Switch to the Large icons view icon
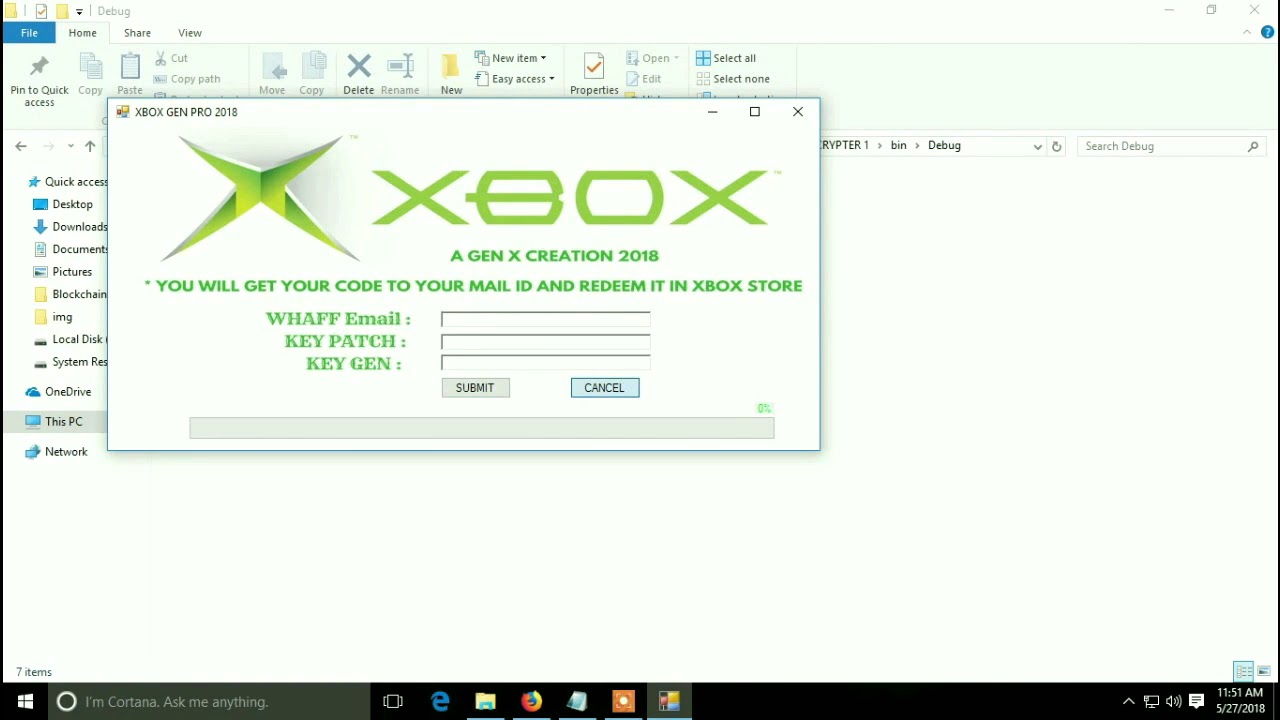 1264,671
